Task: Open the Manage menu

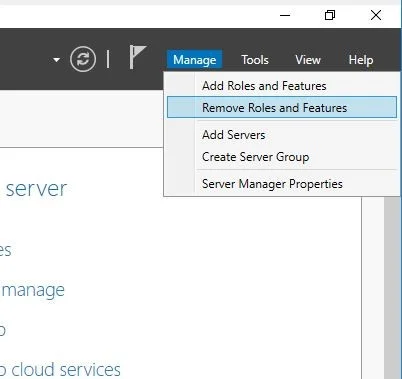Action: point(195,60)
